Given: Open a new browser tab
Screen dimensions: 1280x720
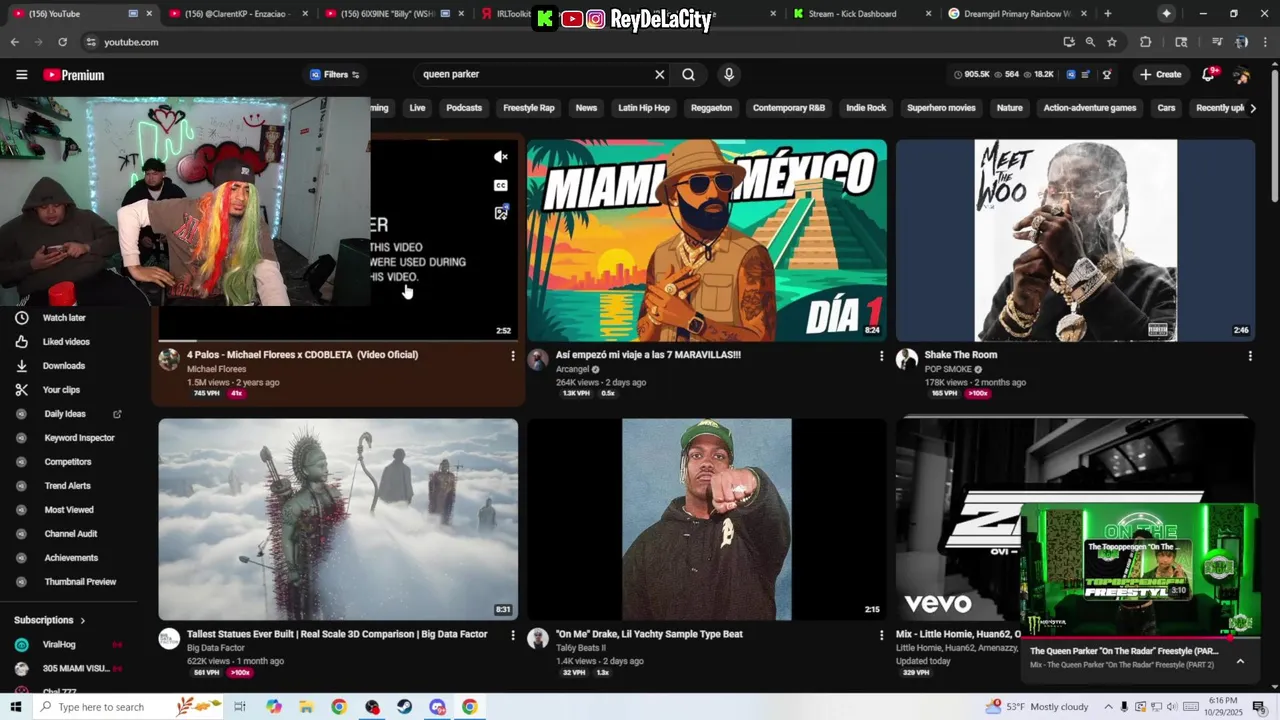Looking at the screenshot, I should point(1107,14).
